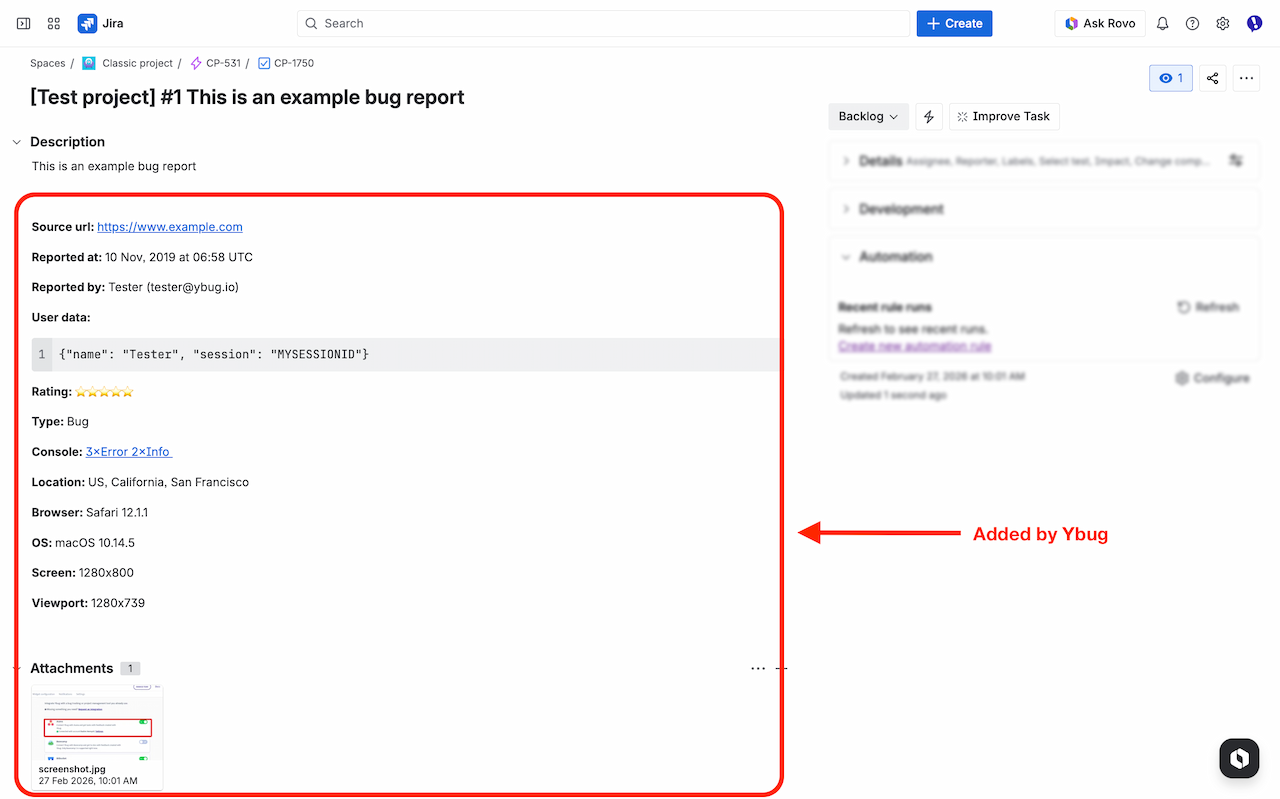The image size is (1280, 799).
Task: Open the Attachments overflow menu
Action: (x=758, y=668)
